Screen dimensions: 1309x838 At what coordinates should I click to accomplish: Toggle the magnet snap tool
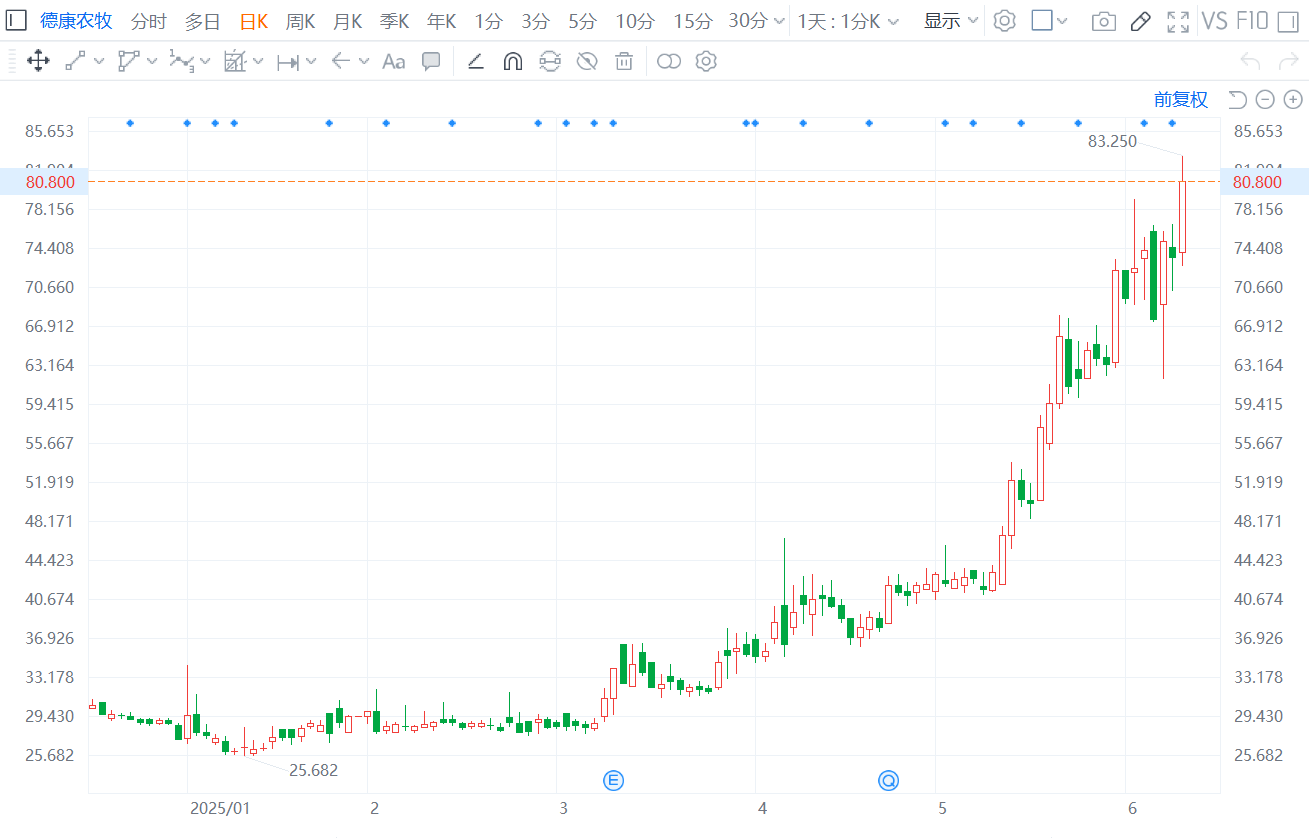(x=512, y=62)
